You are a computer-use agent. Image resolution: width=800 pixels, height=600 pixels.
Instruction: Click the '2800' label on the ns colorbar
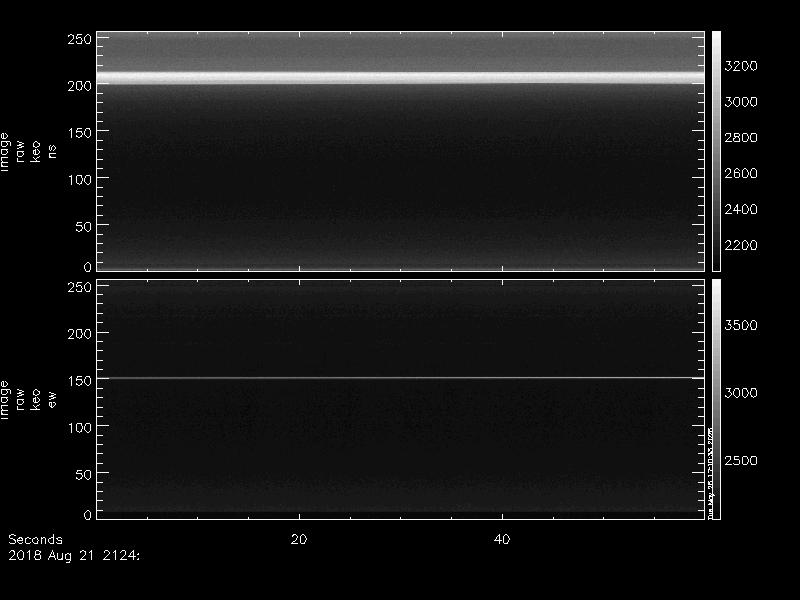[x=741, y=137]
